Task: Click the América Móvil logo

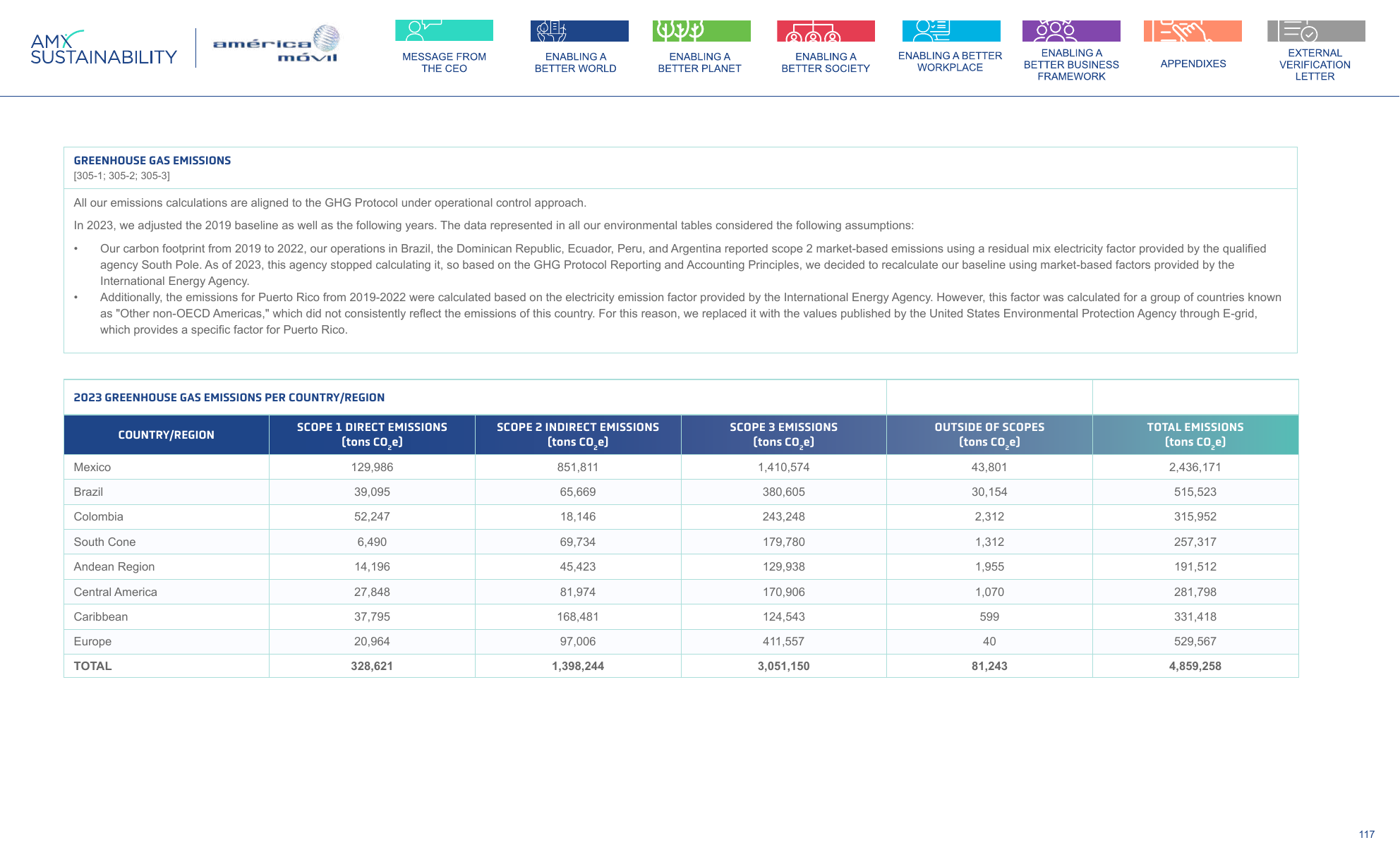Action: pyautogui.click(x=277, y=44)
